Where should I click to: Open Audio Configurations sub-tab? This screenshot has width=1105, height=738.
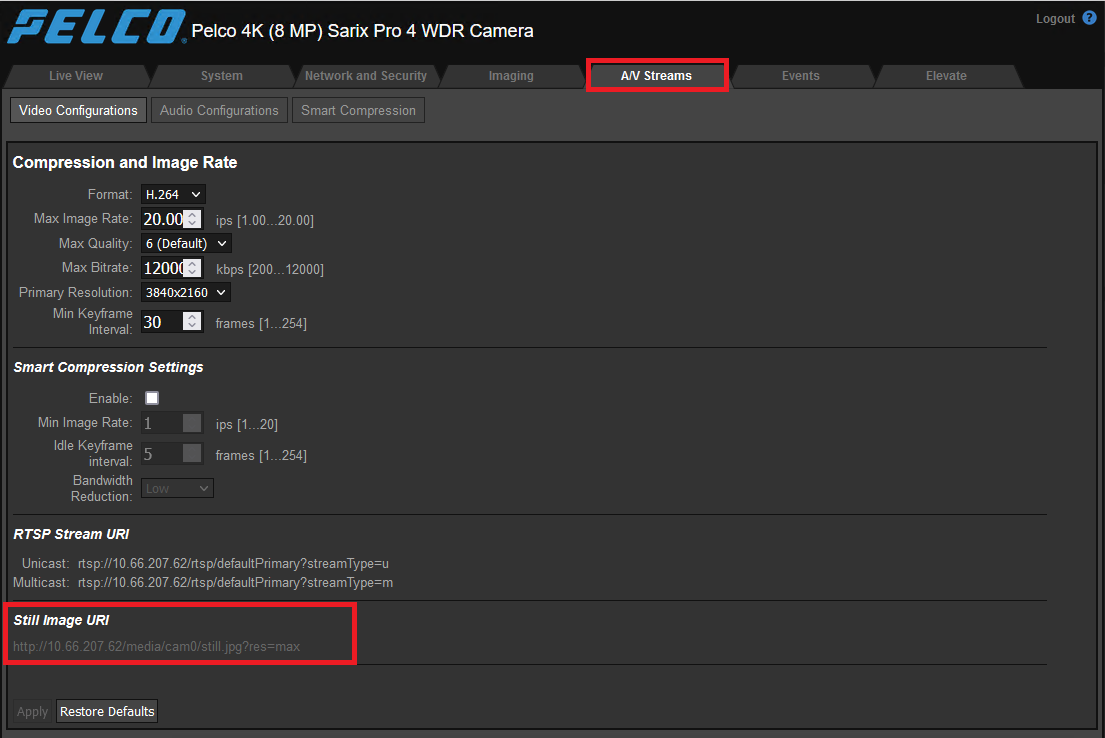(x=219, y=111)
